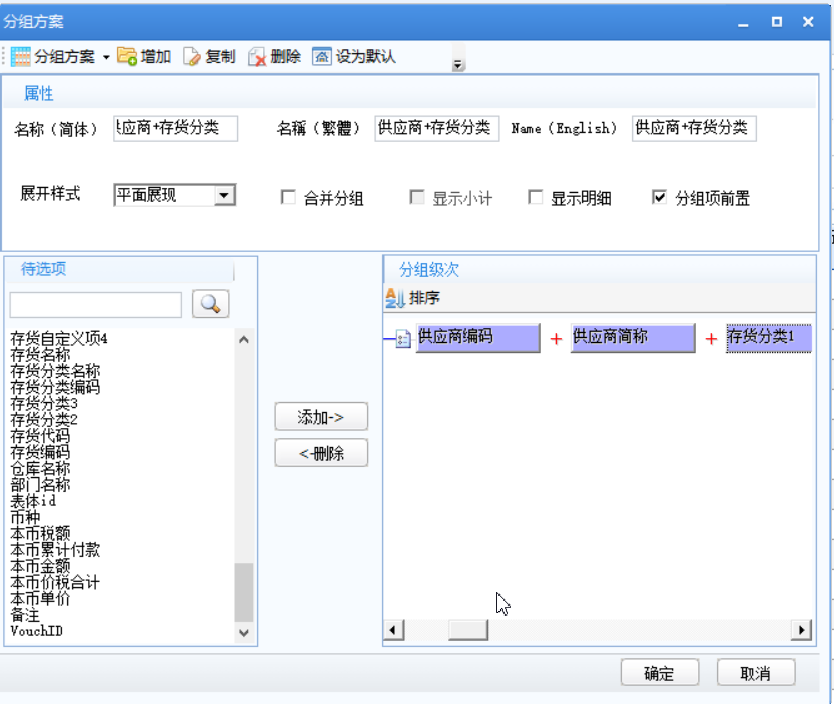Select 币种 in the list

click(25, 517)
